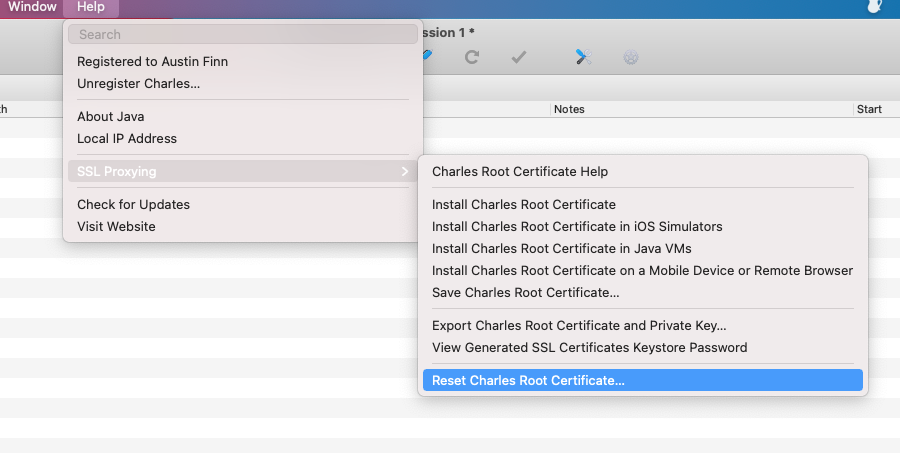Click Check for Updates
This screenshot has width=900, height=453.
[133, 205]
